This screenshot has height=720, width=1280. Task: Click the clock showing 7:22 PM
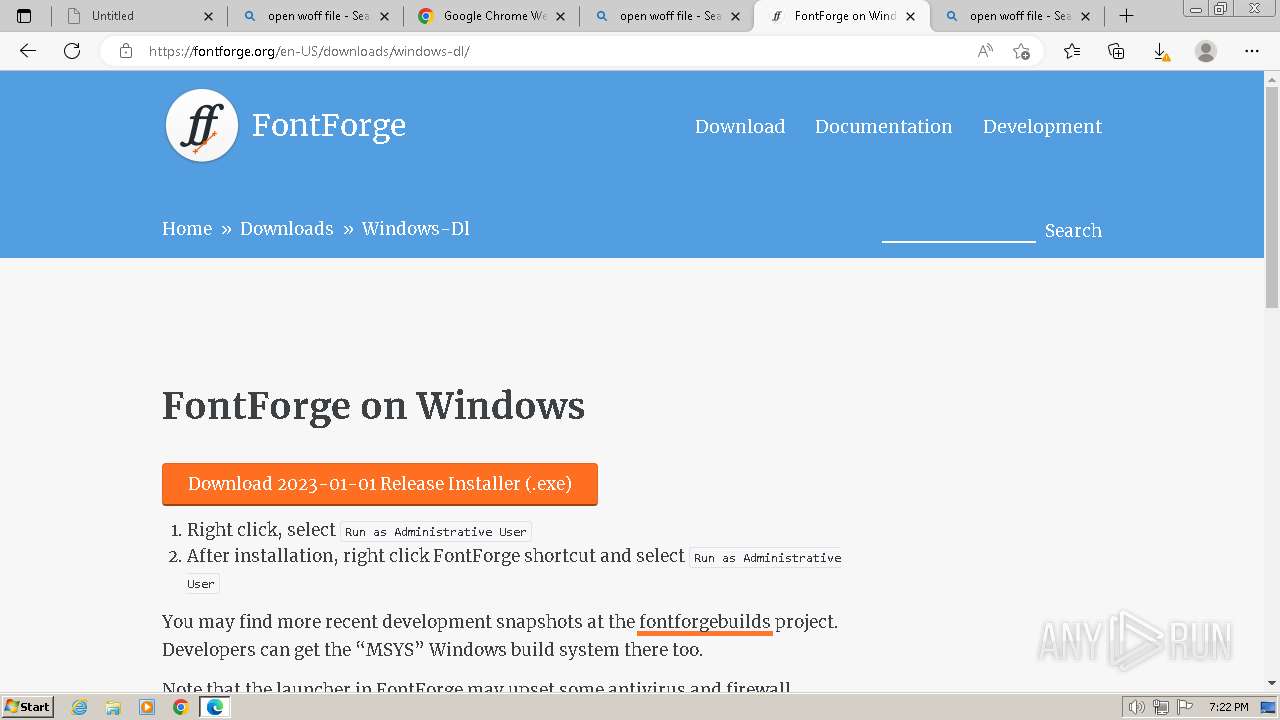pos(1228,707)
